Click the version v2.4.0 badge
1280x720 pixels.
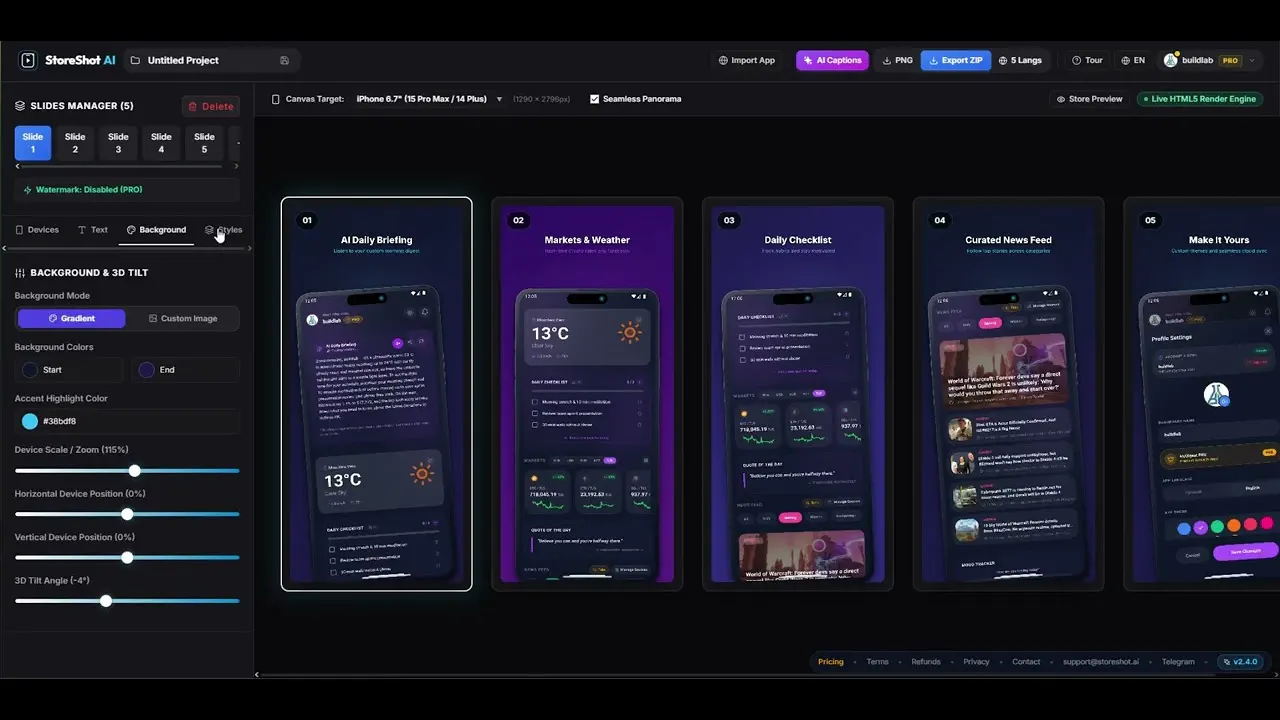(x=1240, y=661)
